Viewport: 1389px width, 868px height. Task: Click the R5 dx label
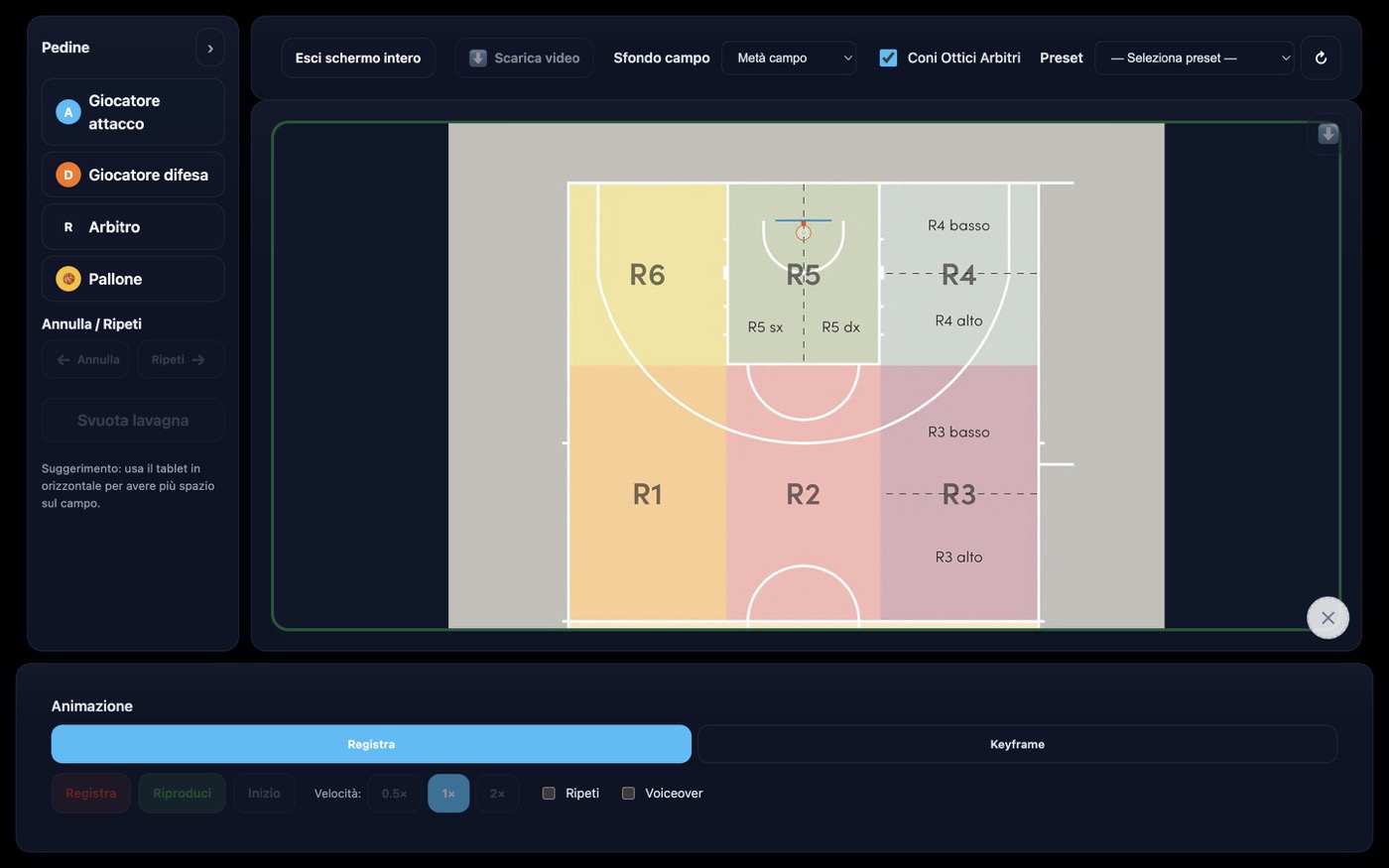(x=840, y=327)
